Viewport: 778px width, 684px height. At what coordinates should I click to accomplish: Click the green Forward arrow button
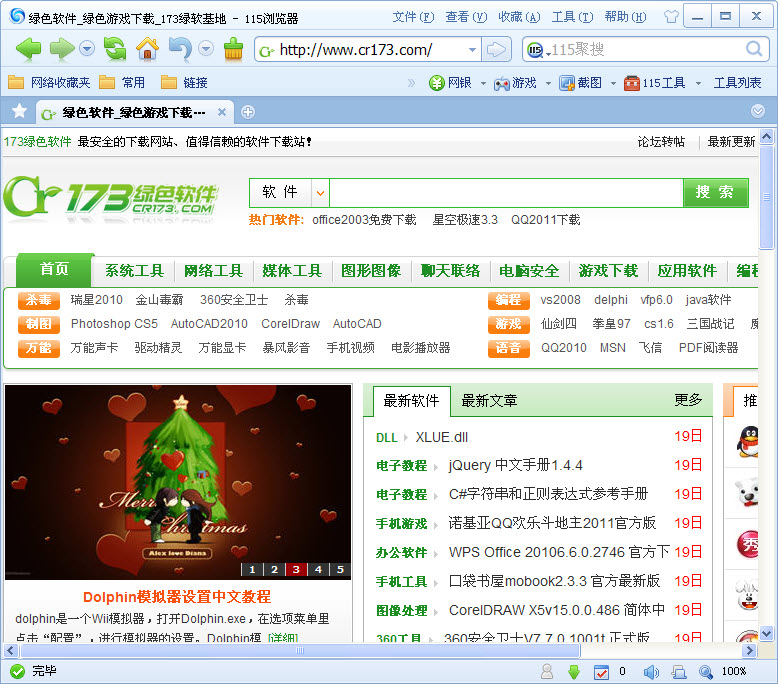(61, 49)
